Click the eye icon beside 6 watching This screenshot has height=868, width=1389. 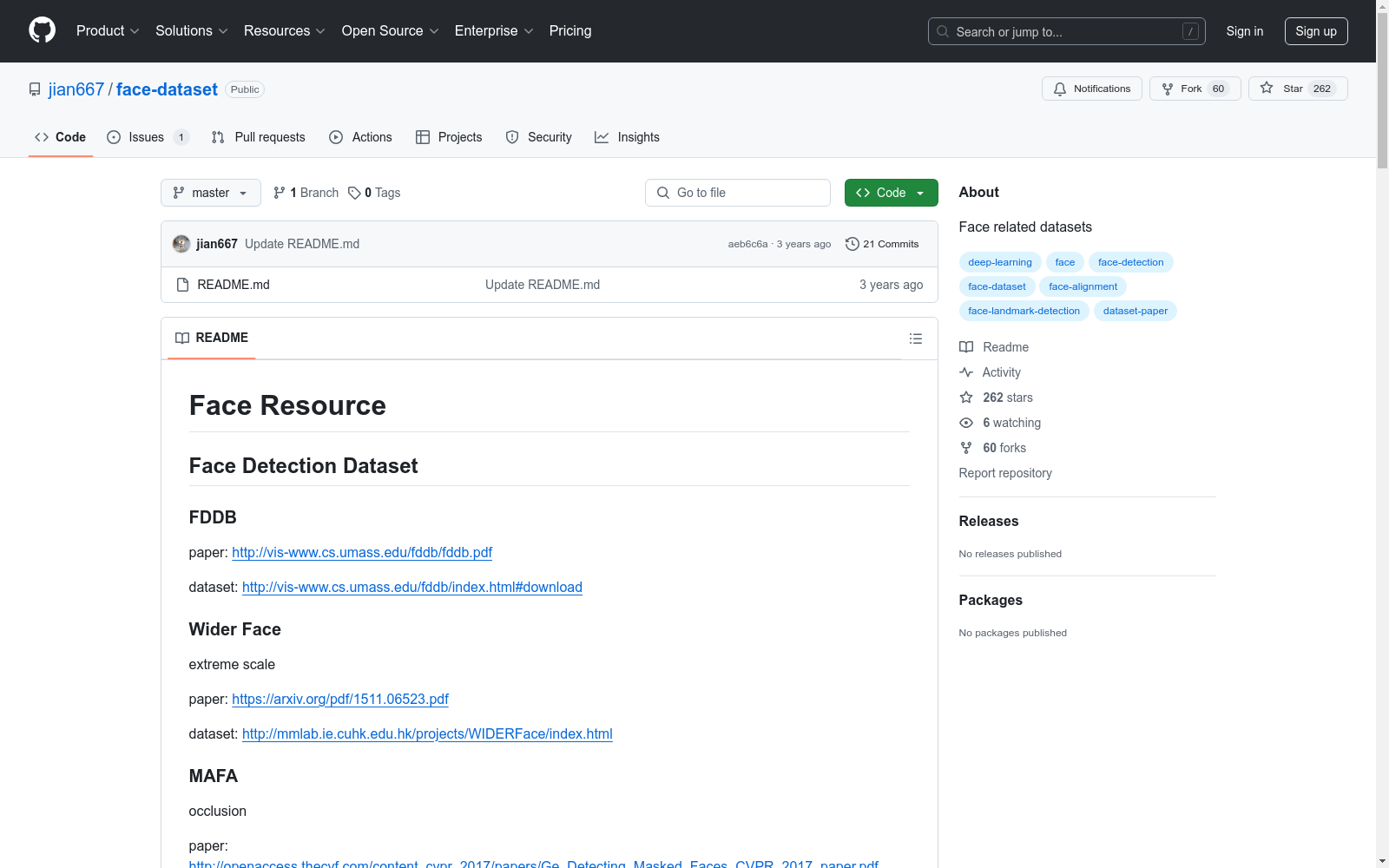pos(966,423)
